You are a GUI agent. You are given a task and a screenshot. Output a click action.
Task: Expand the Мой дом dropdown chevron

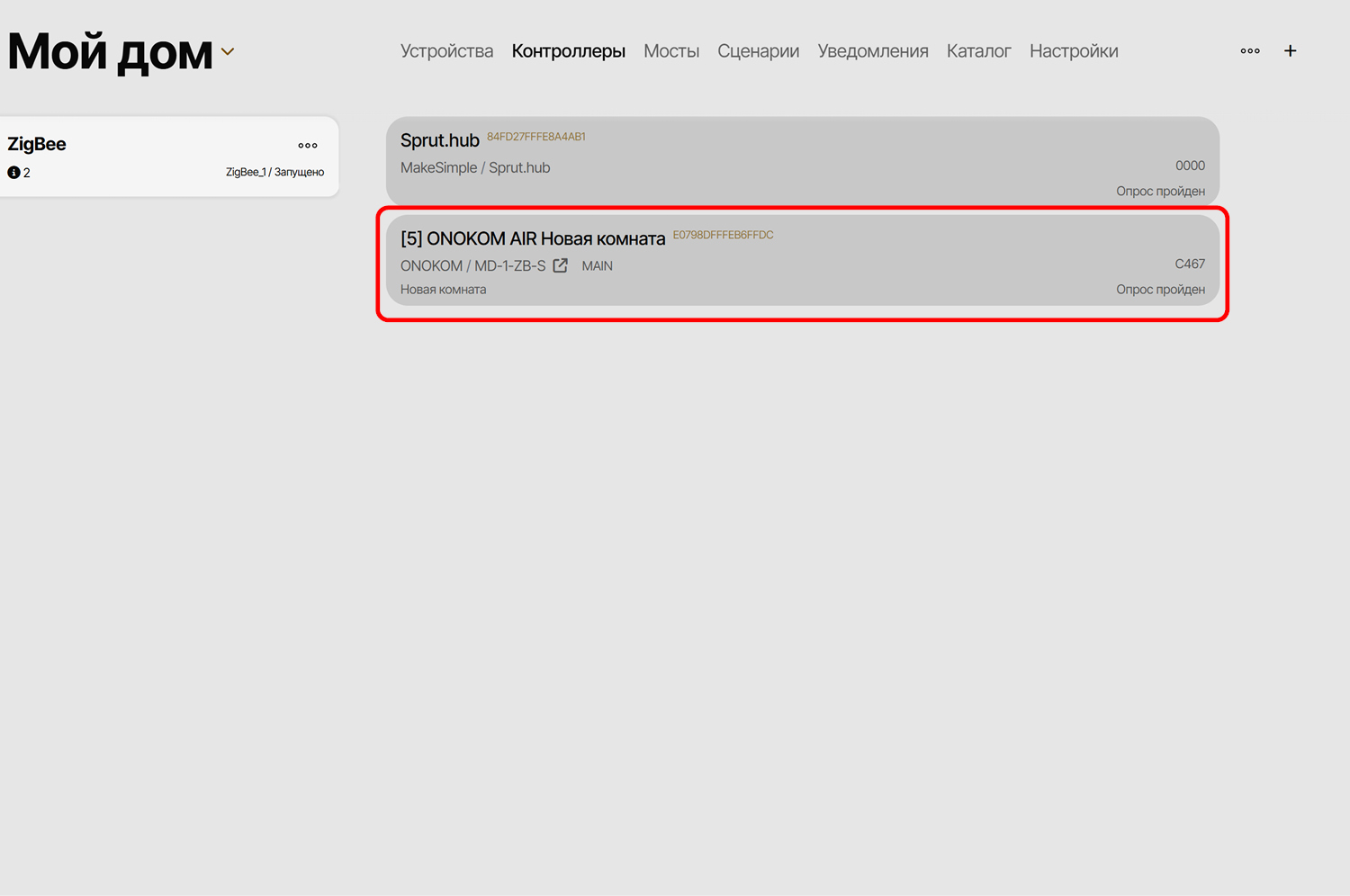[x=228, y=52]
